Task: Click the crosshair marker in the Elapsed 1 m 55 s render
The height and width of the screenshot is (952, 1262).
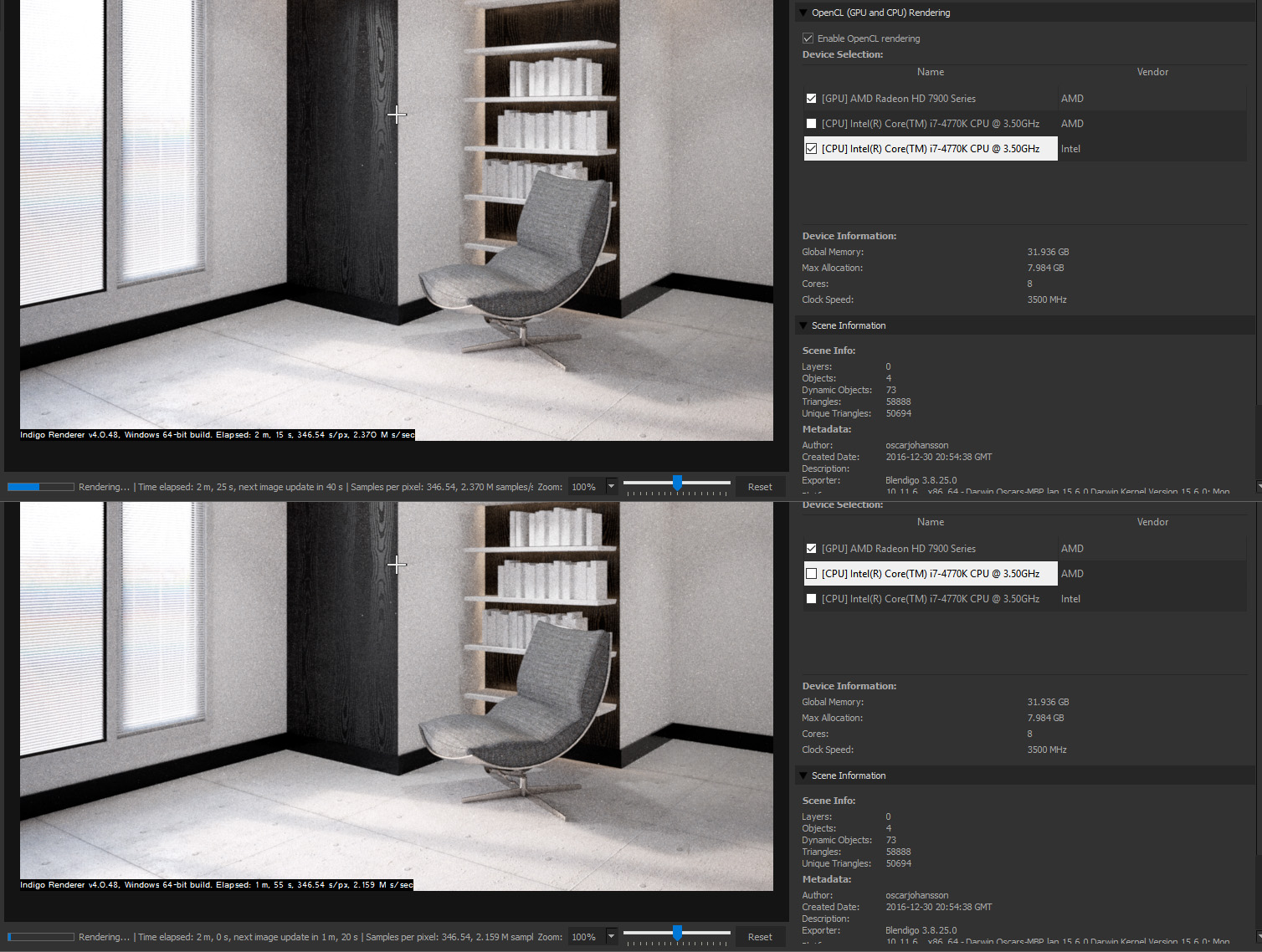Action: click(x=397, y=565)
